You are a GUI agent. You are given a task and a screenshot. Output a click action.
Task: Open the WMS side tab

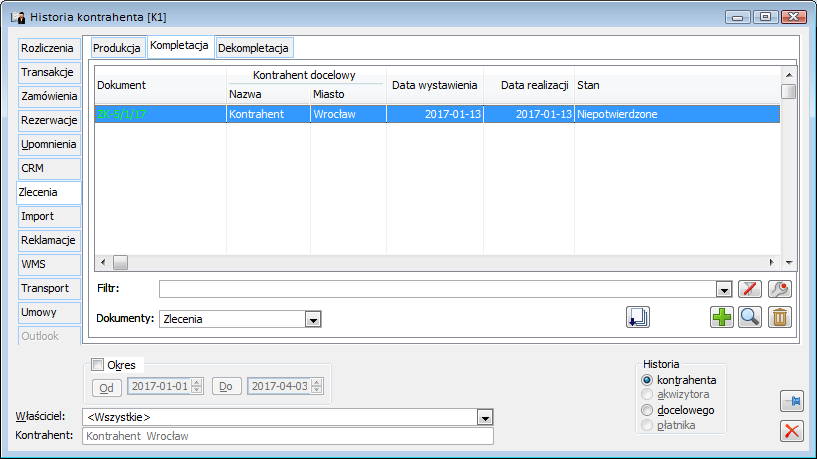pos(47,264)
